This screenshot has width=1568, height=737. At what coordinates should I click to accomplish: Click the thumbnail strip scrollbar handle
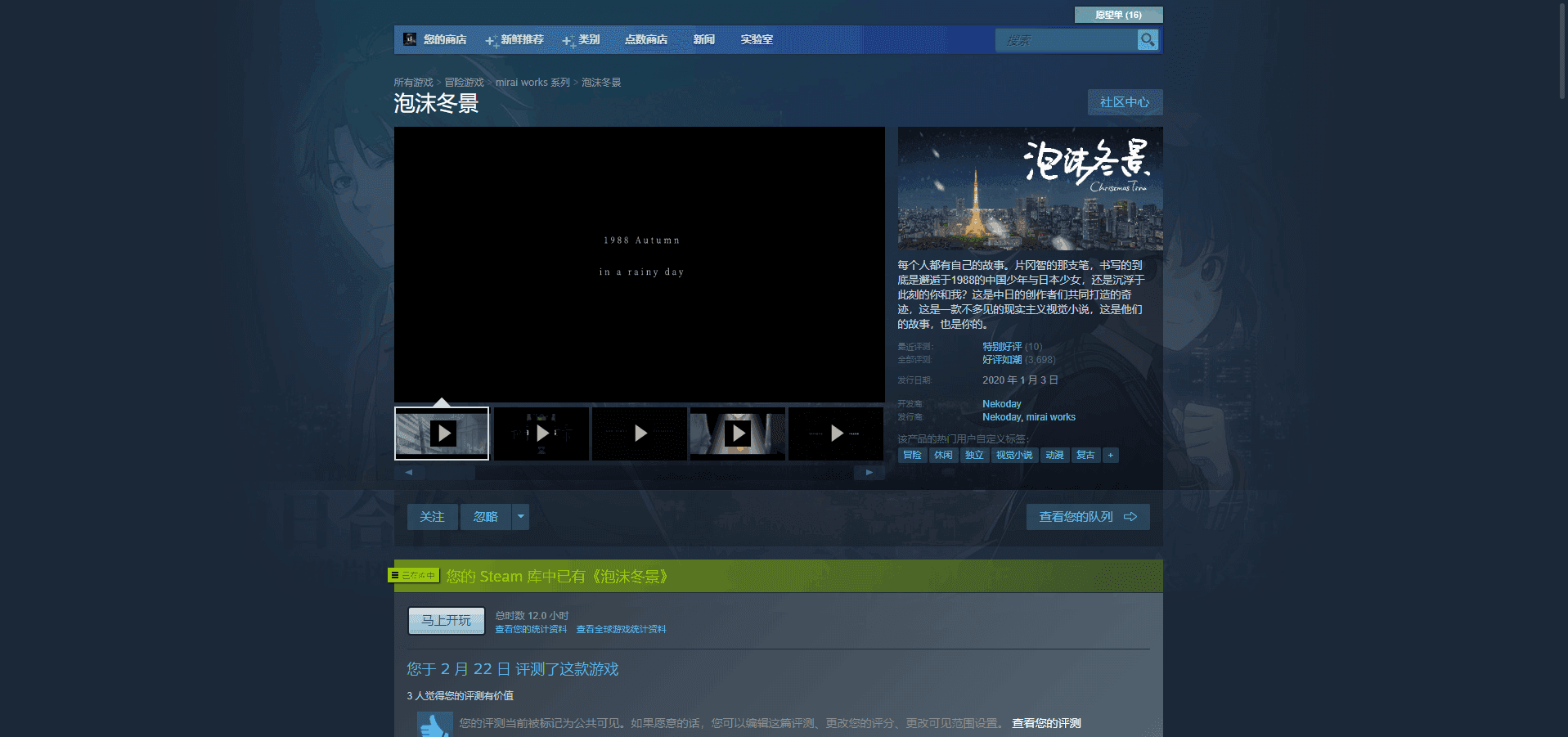[x=451, y=473]
